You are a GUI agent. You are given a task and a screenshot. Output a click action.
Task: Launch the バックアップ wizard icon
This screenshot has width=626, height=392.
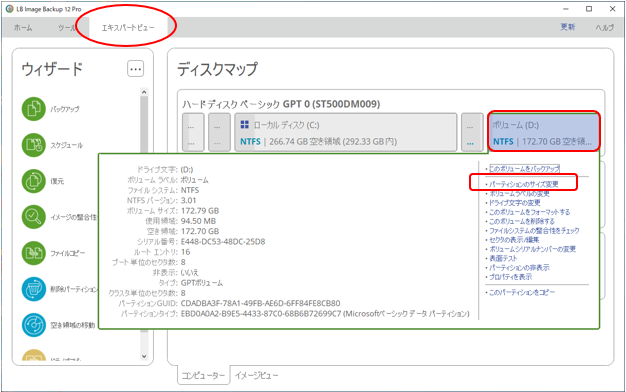pos(34,109)
